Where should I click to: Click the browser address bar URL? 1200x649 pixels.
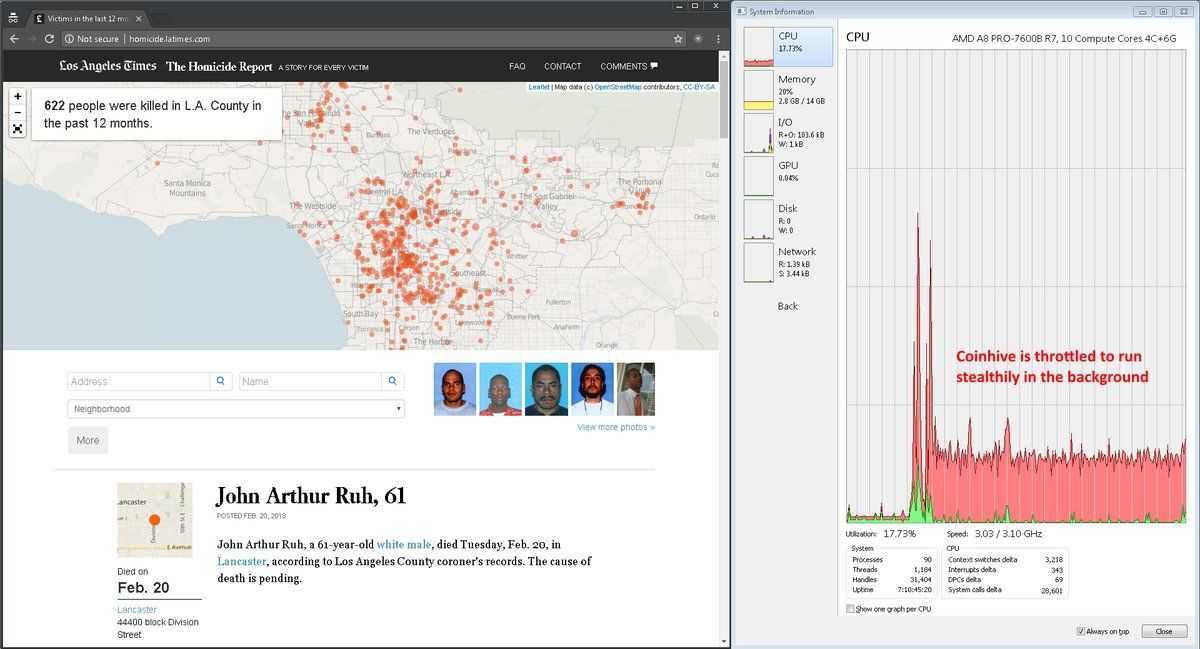point(168,39)
